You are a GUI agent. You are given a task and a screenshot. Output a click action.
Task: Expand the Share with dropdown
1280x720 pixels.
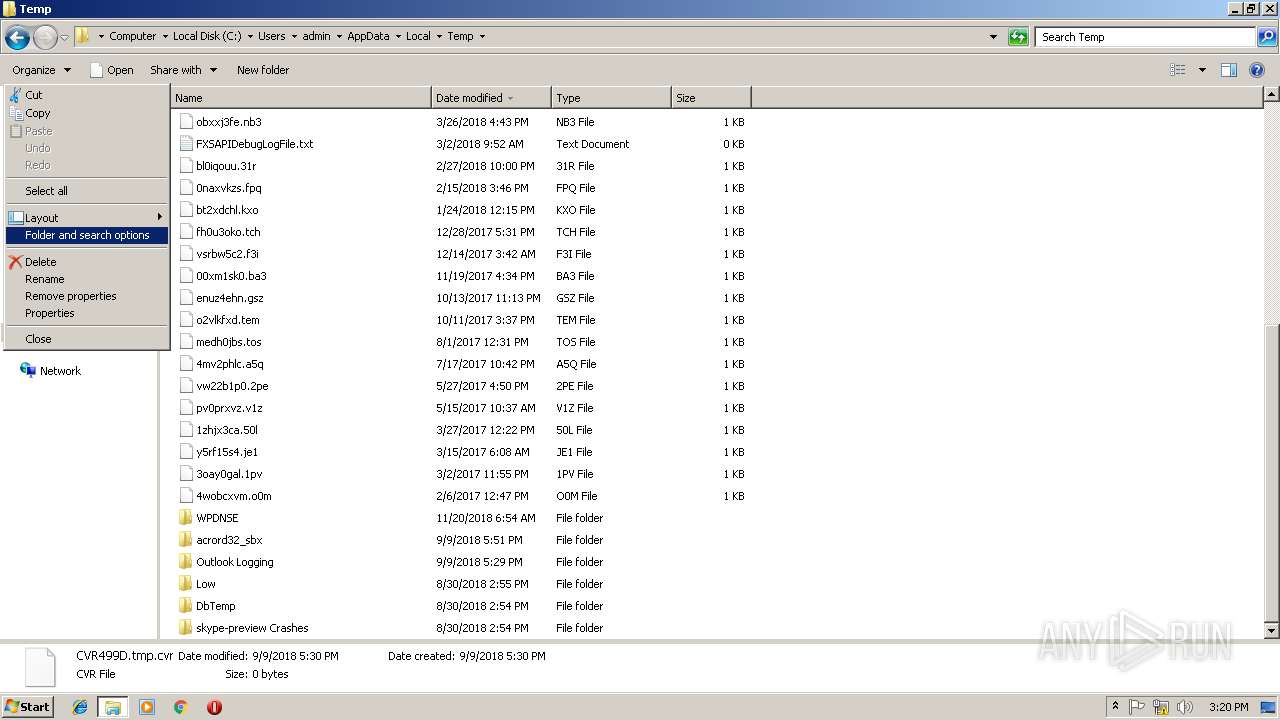pyautogui.click(x=213, y=70)
